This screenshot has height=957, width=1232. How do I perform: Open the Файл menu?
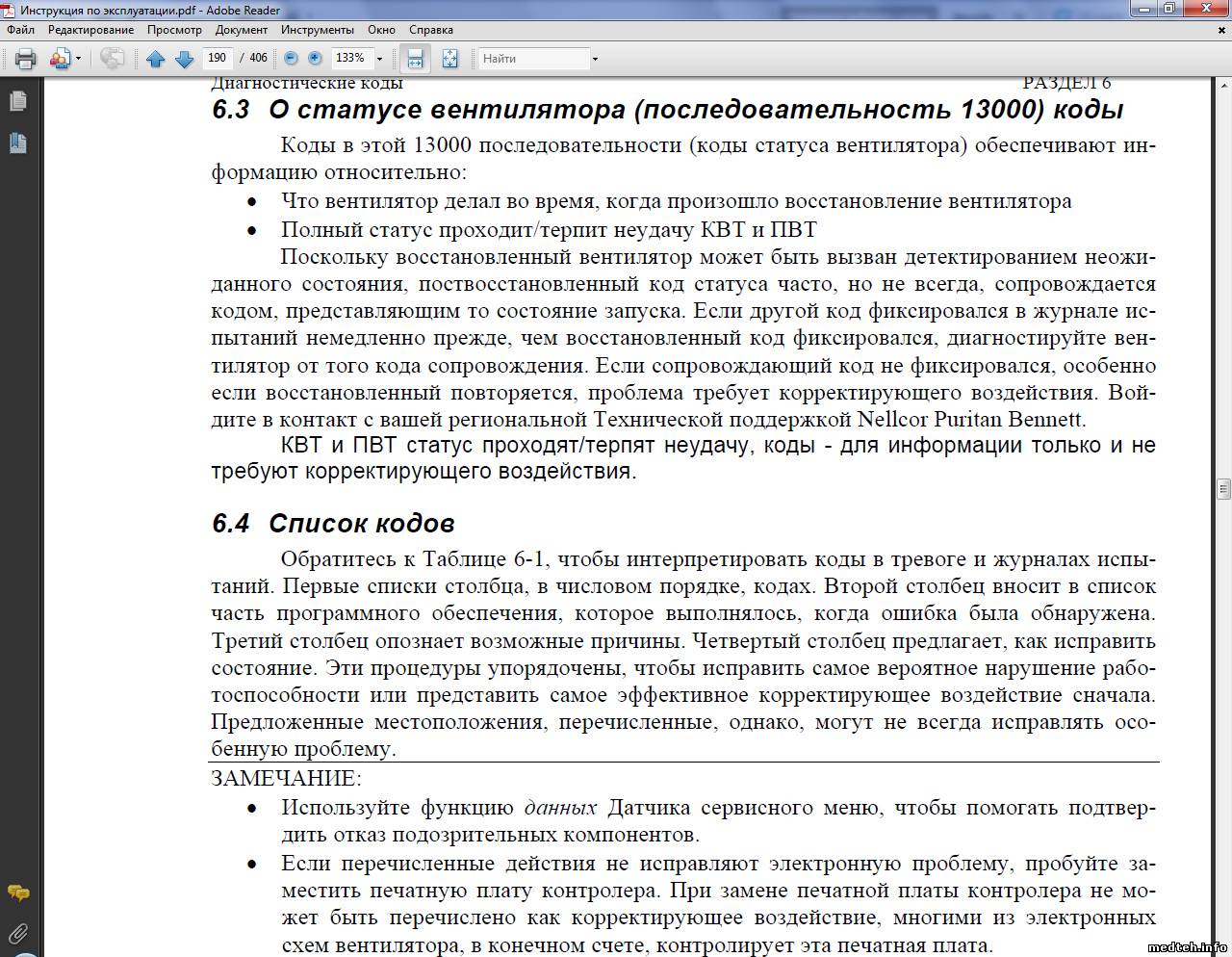click(x=20, y=30)
